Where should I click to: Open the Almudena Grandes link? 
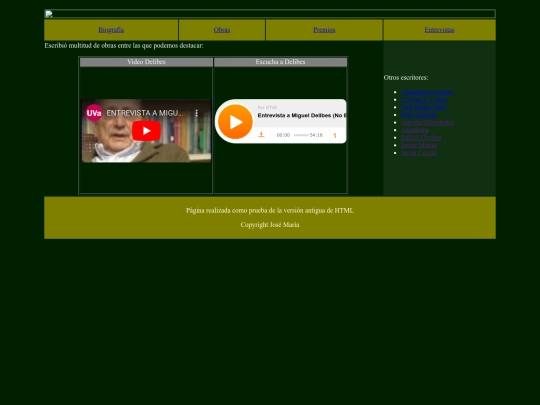pos(427,92)
